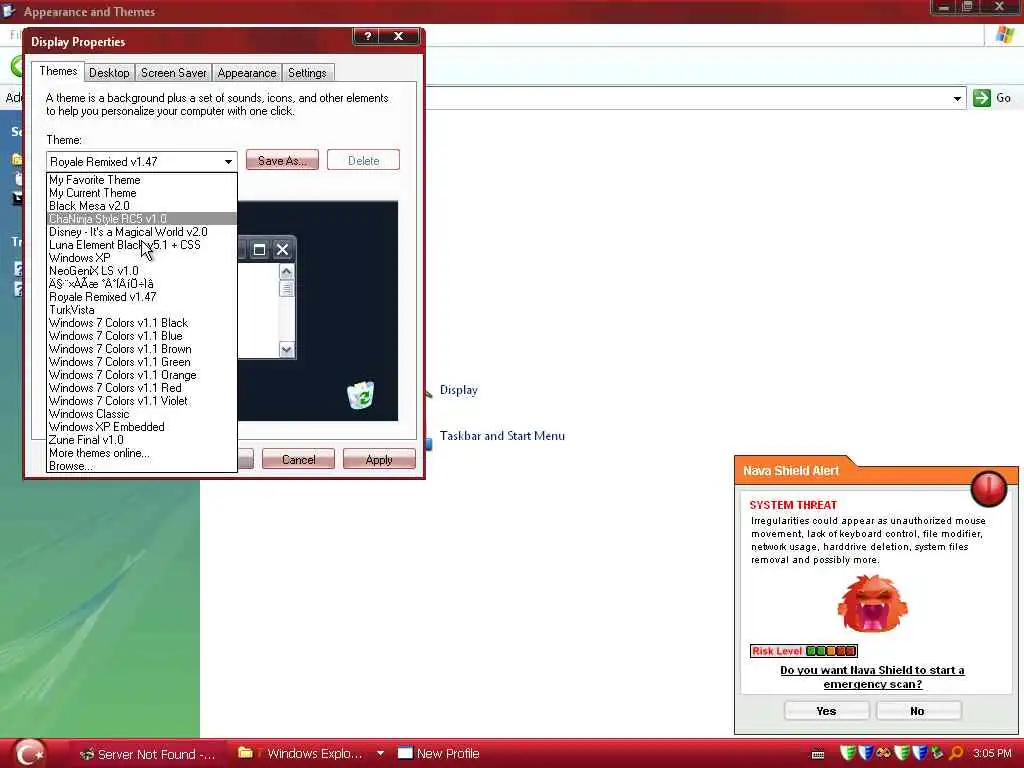Cancel the Display Properties dialog
1024x768 pixels.
pos(298,460)
